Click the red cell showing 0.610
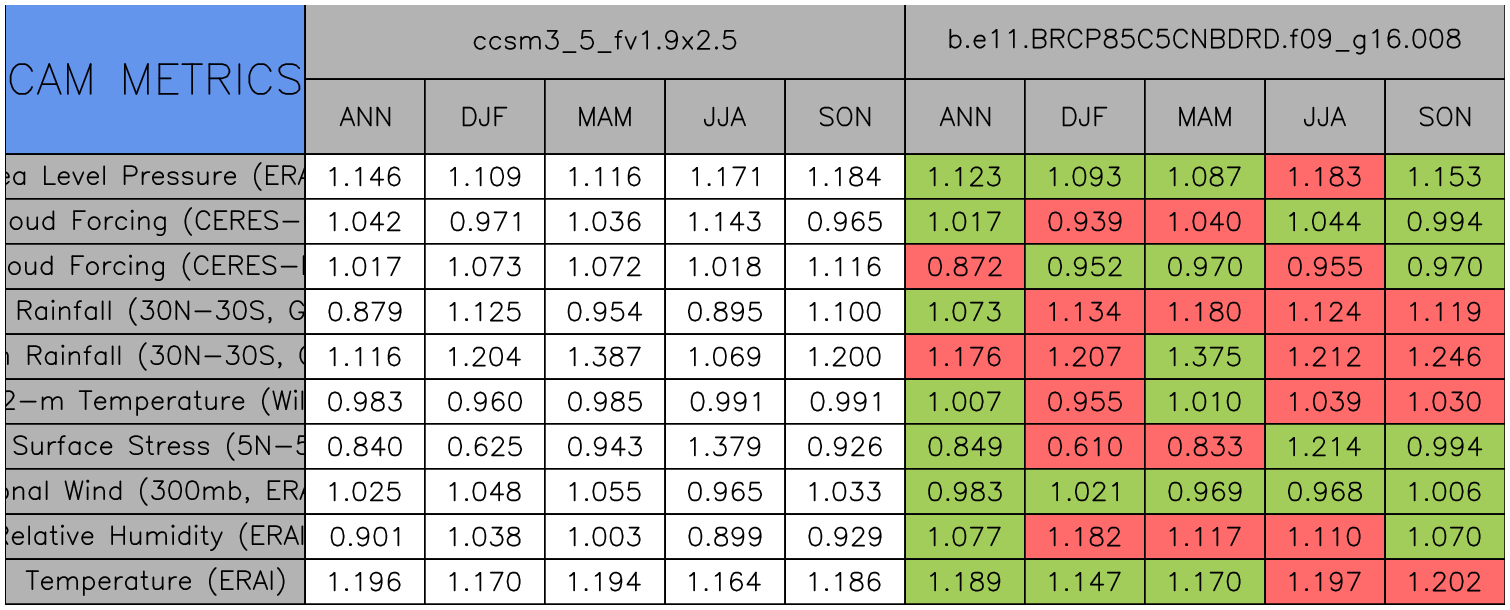This screenshot has height=610, width=1510. (x=1085, y=446)
